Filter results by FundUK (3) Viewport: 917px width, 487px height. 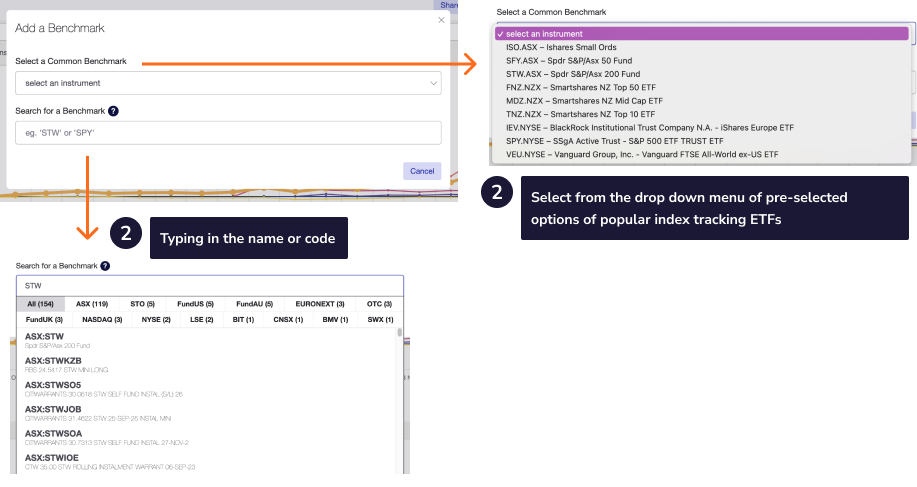coord(44,320)
